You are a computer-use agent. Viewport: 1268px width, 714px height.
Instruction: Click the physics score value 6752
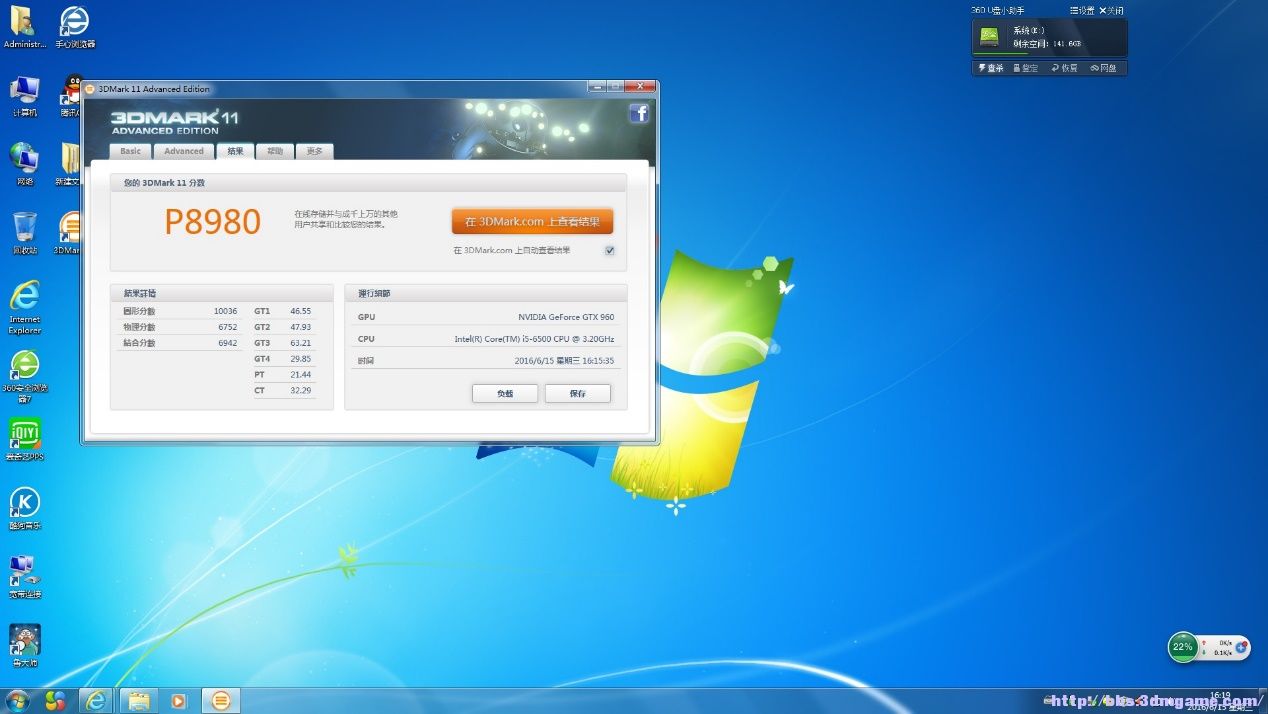pos(227,327)
